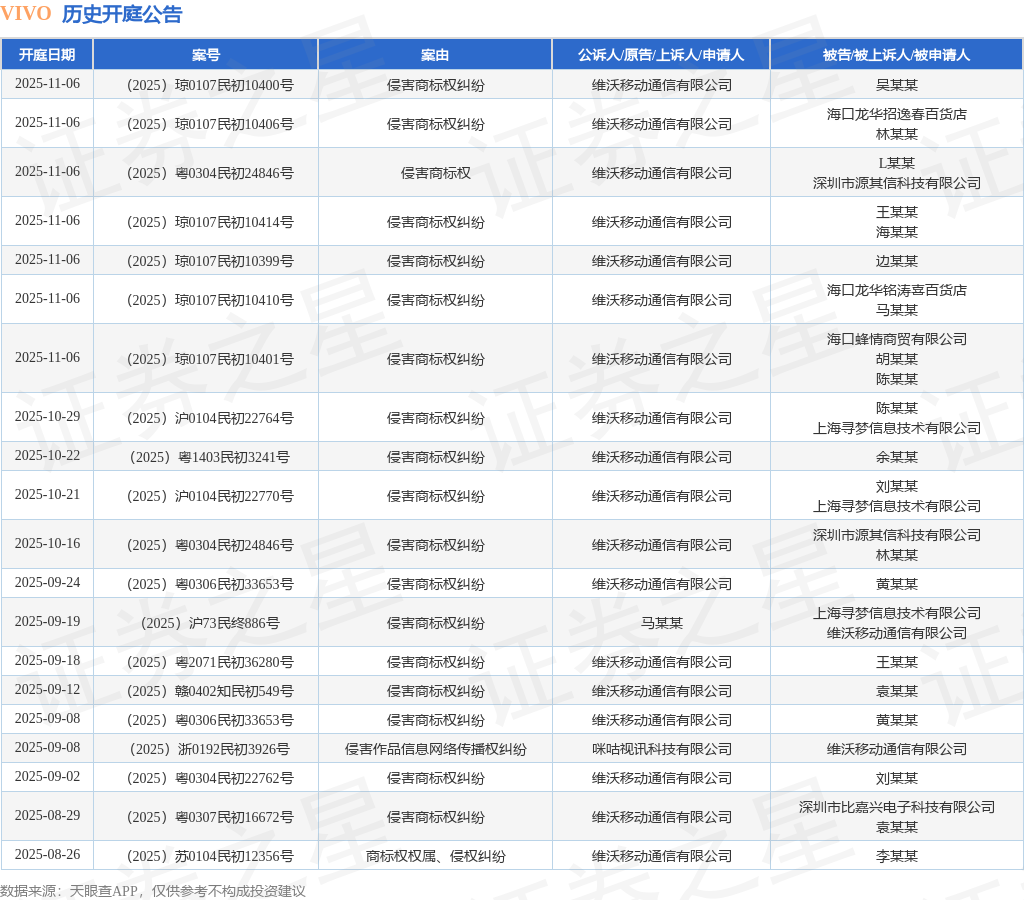Click the hearing date 2025-10-29

click(x=47, y=417)
